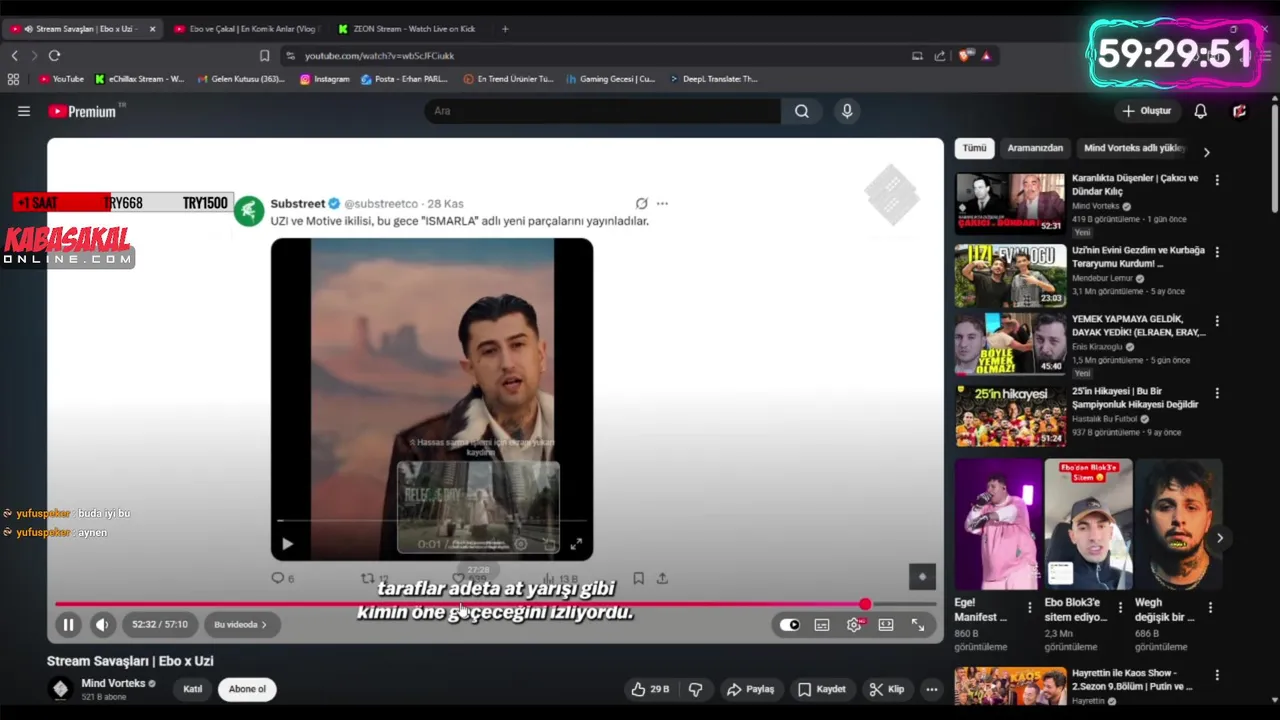Click the Kaydet save button
The height and width of the screenshot is (720, 1280).
click(822, 689)
